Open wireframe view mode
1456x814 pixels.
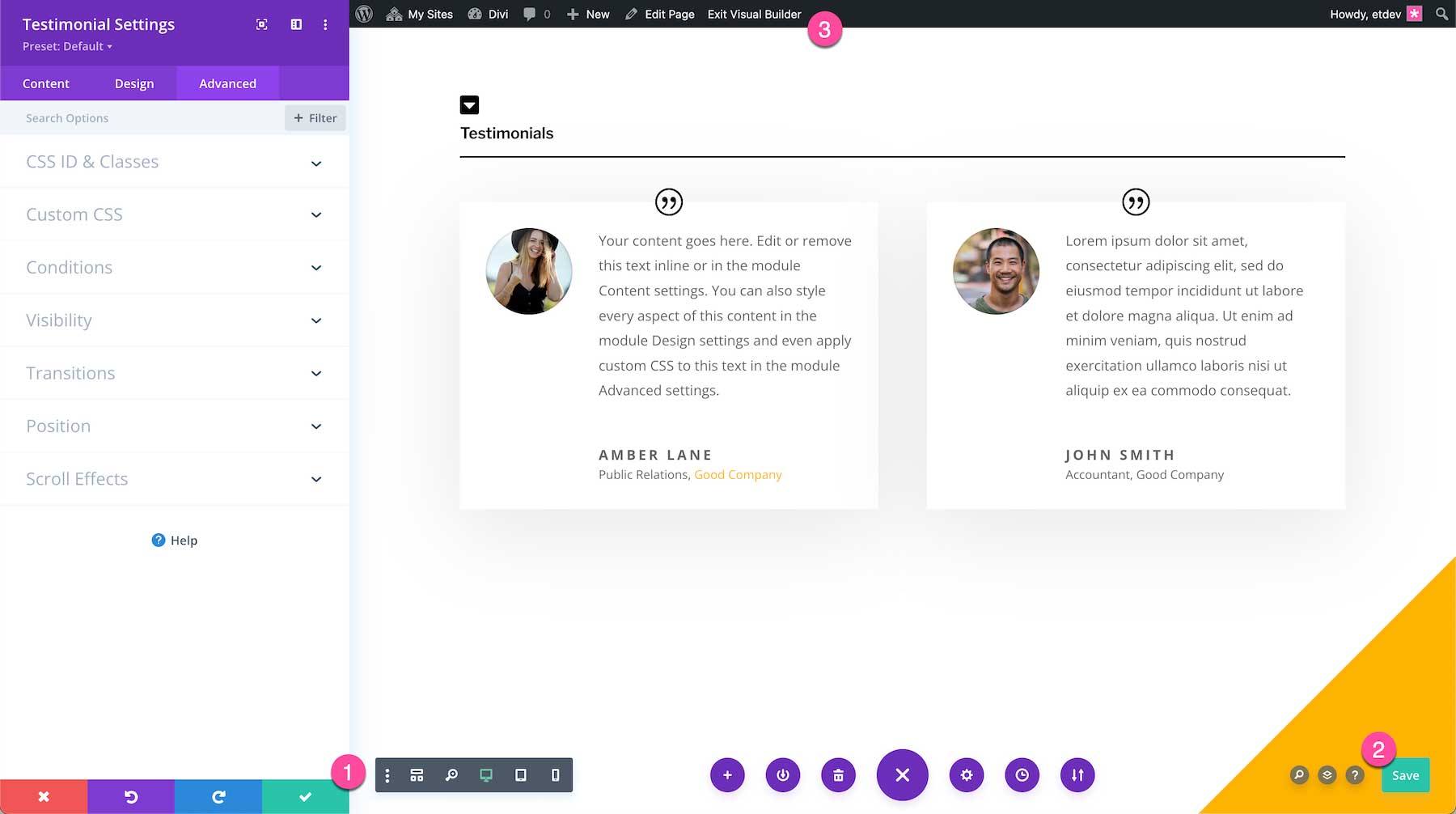click(x=417, y=774)
